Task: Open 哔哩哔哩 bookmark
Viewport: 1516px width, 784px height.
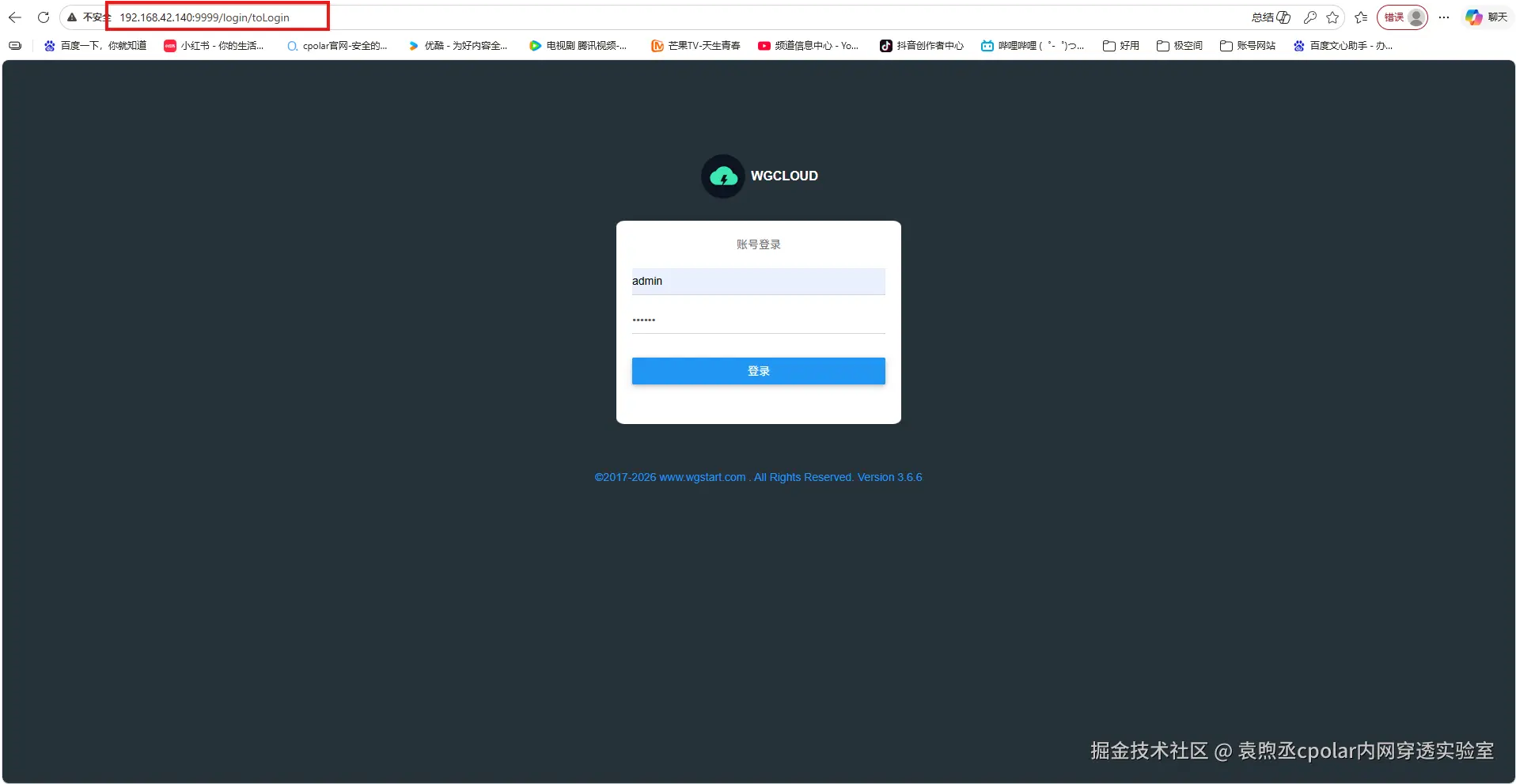Action: coord(1033,46)
